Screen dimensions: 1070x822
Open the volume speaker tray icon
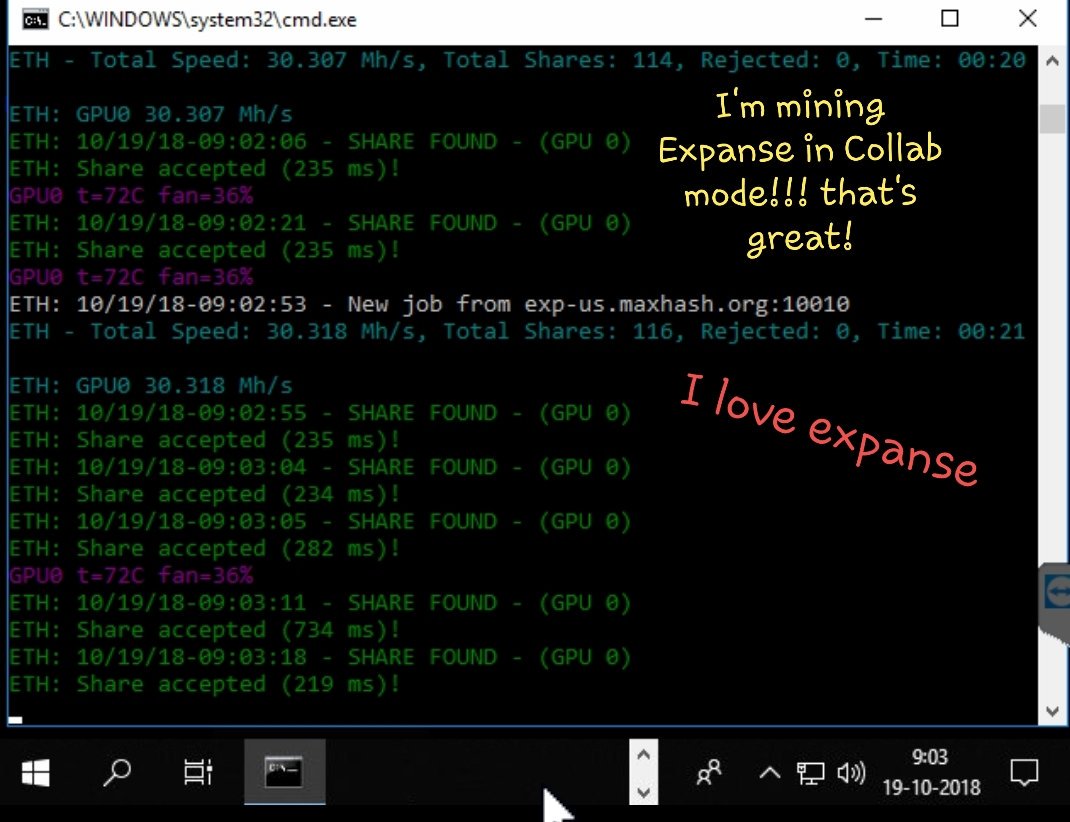click(x=851, y=773)
